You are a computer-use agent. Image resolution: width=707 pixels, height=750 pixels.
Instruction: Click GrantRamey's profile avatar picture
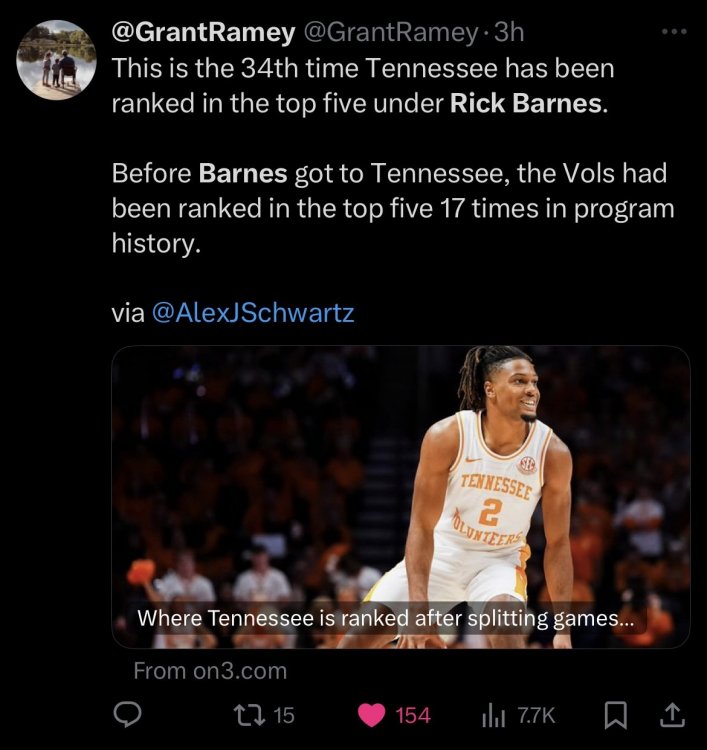pyautogui.click(x=57, y=60)
